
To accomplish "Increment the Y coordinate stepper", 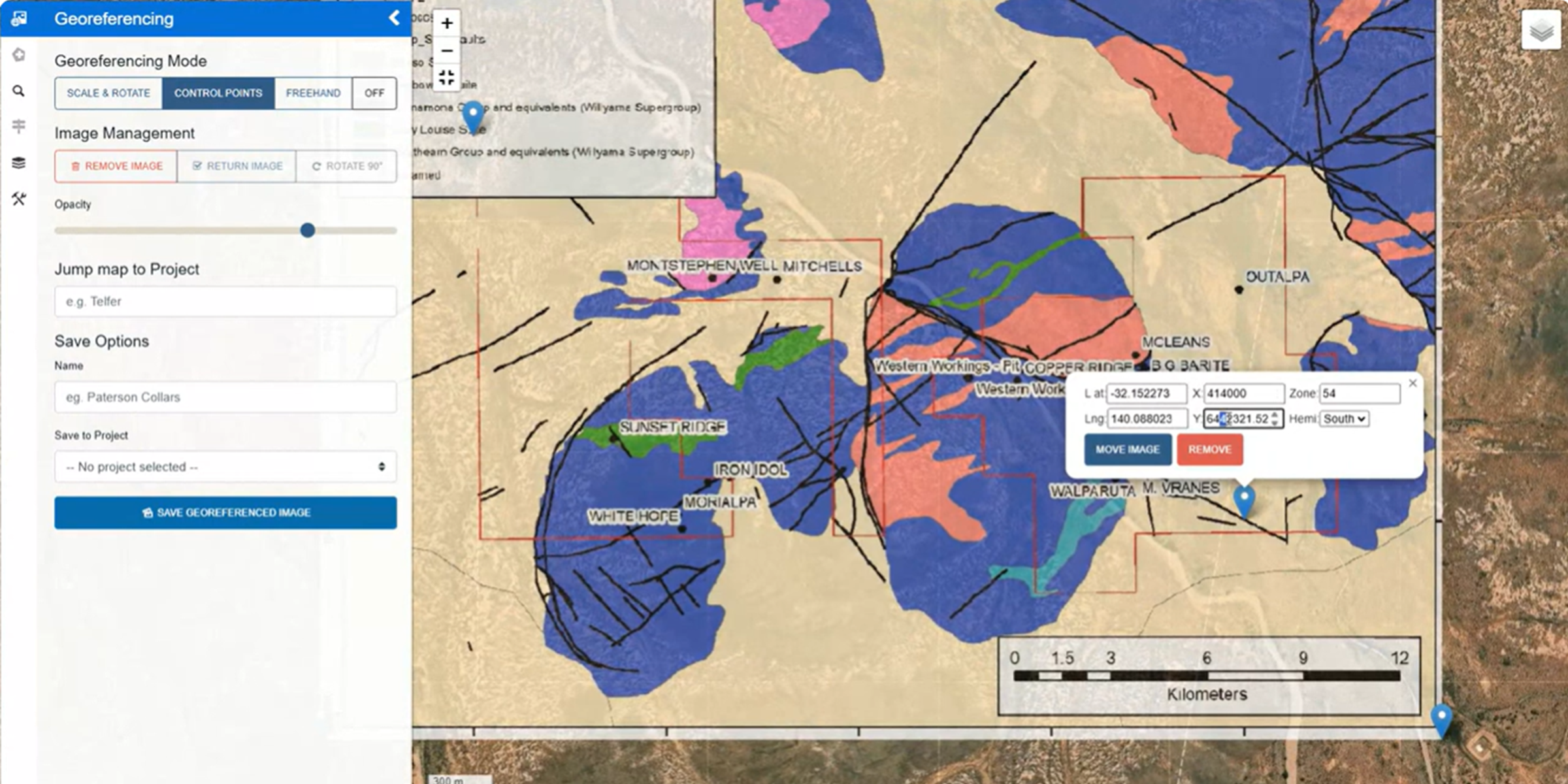I will (x=1275, y=414).
